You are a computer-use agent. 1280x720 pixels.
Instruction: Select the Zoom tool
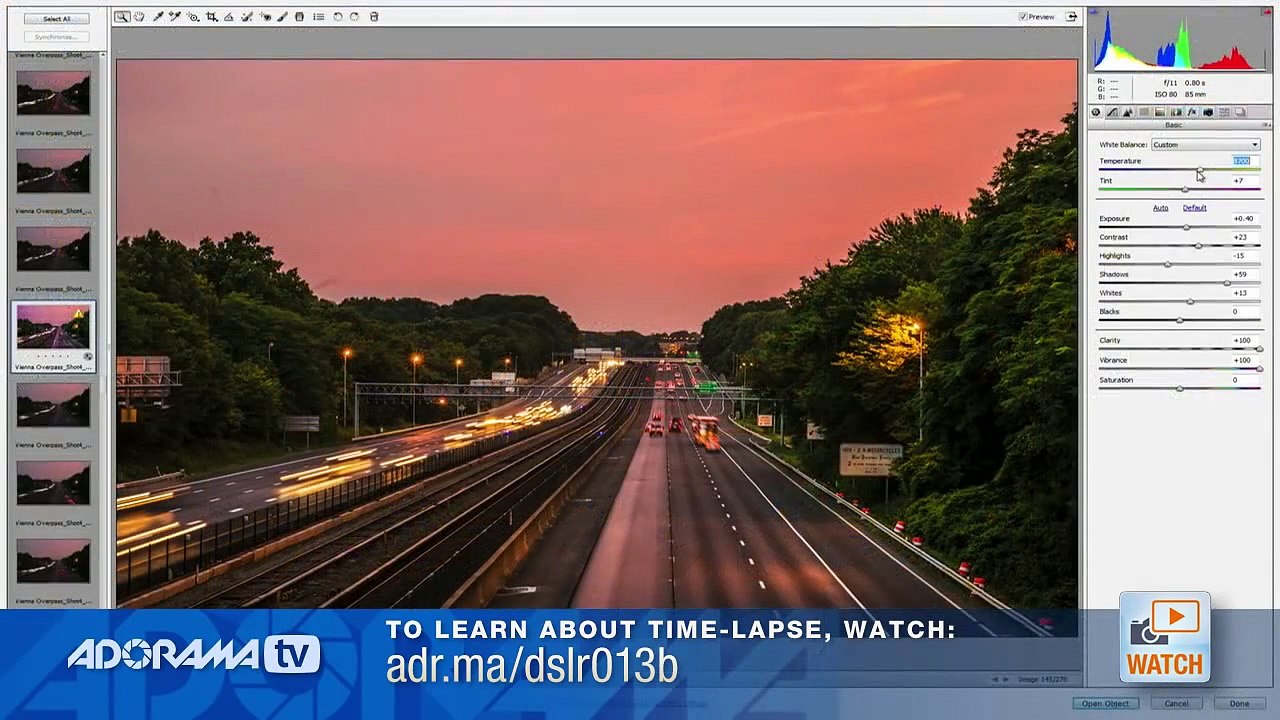click(122, 17)
